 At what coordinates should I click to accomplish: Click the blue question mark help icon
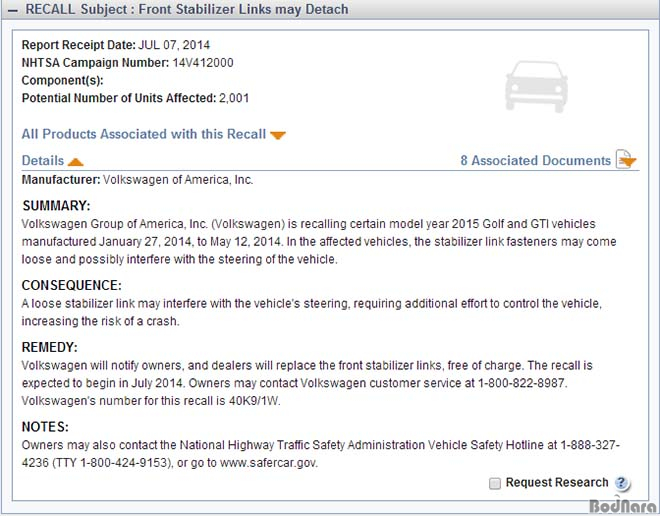tap(622, 483)
